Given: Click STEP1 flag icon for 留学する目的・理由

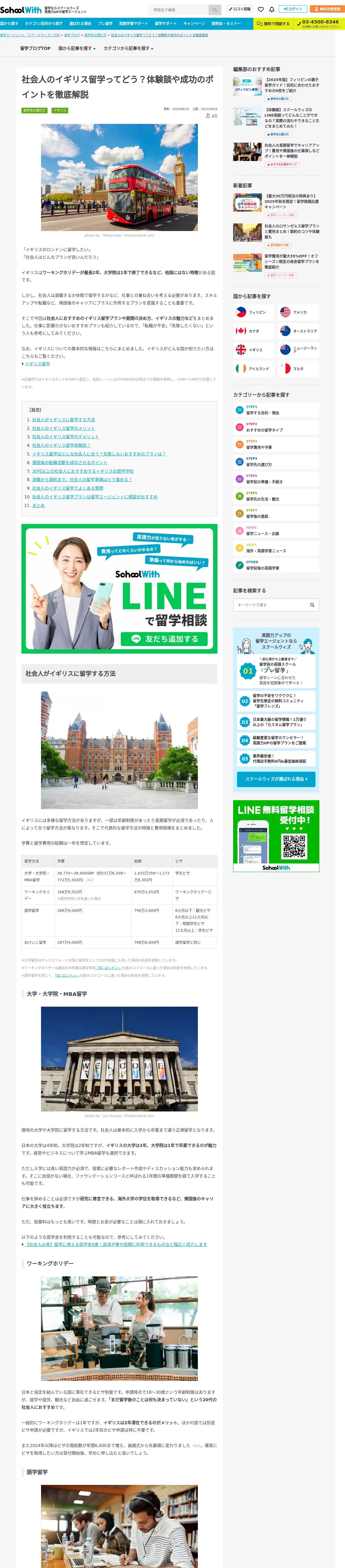Looking at the screenshot, I should (240, 410).
